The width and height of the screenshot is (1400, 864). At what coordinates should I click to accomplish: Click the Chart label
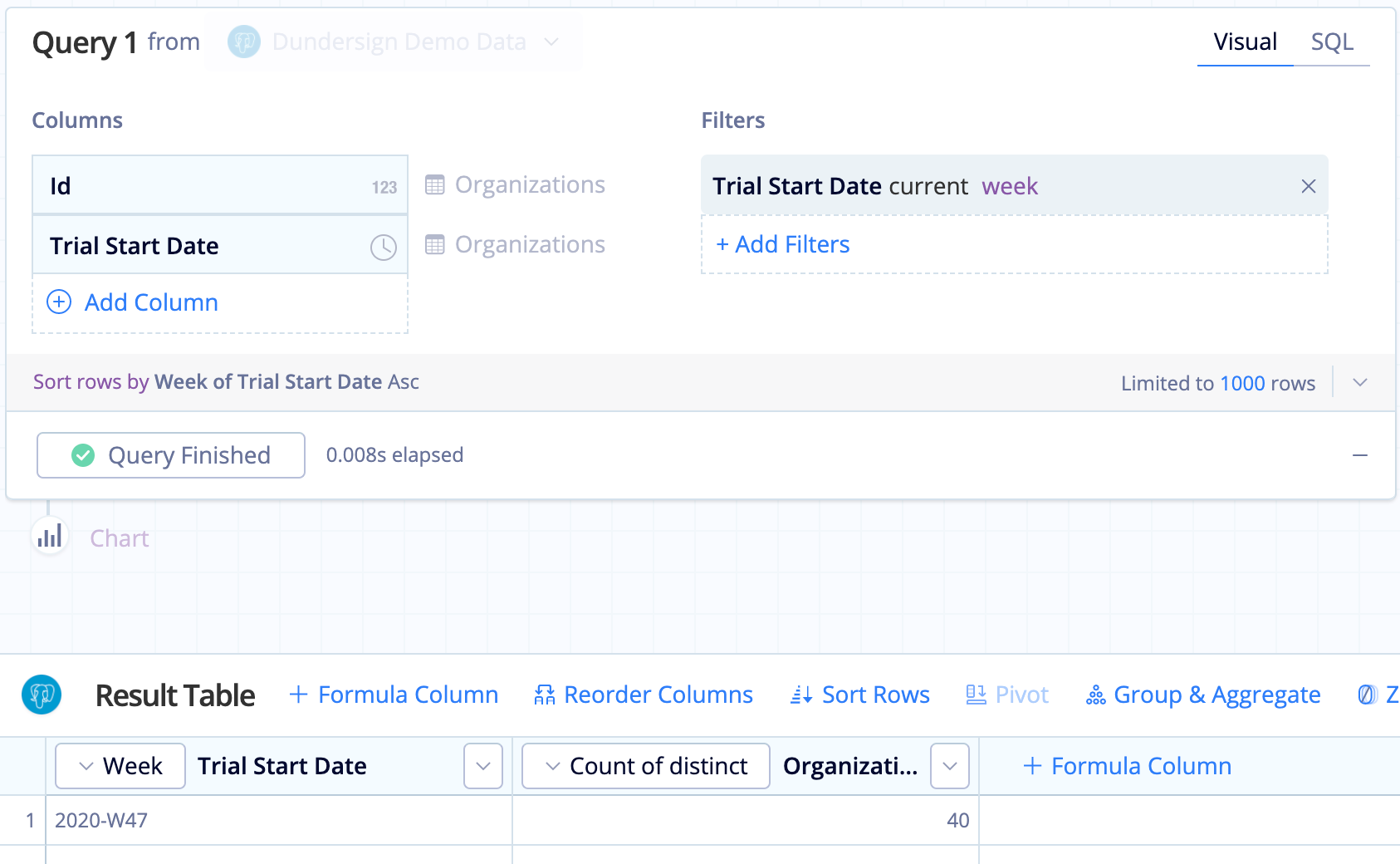pos(120,538)
